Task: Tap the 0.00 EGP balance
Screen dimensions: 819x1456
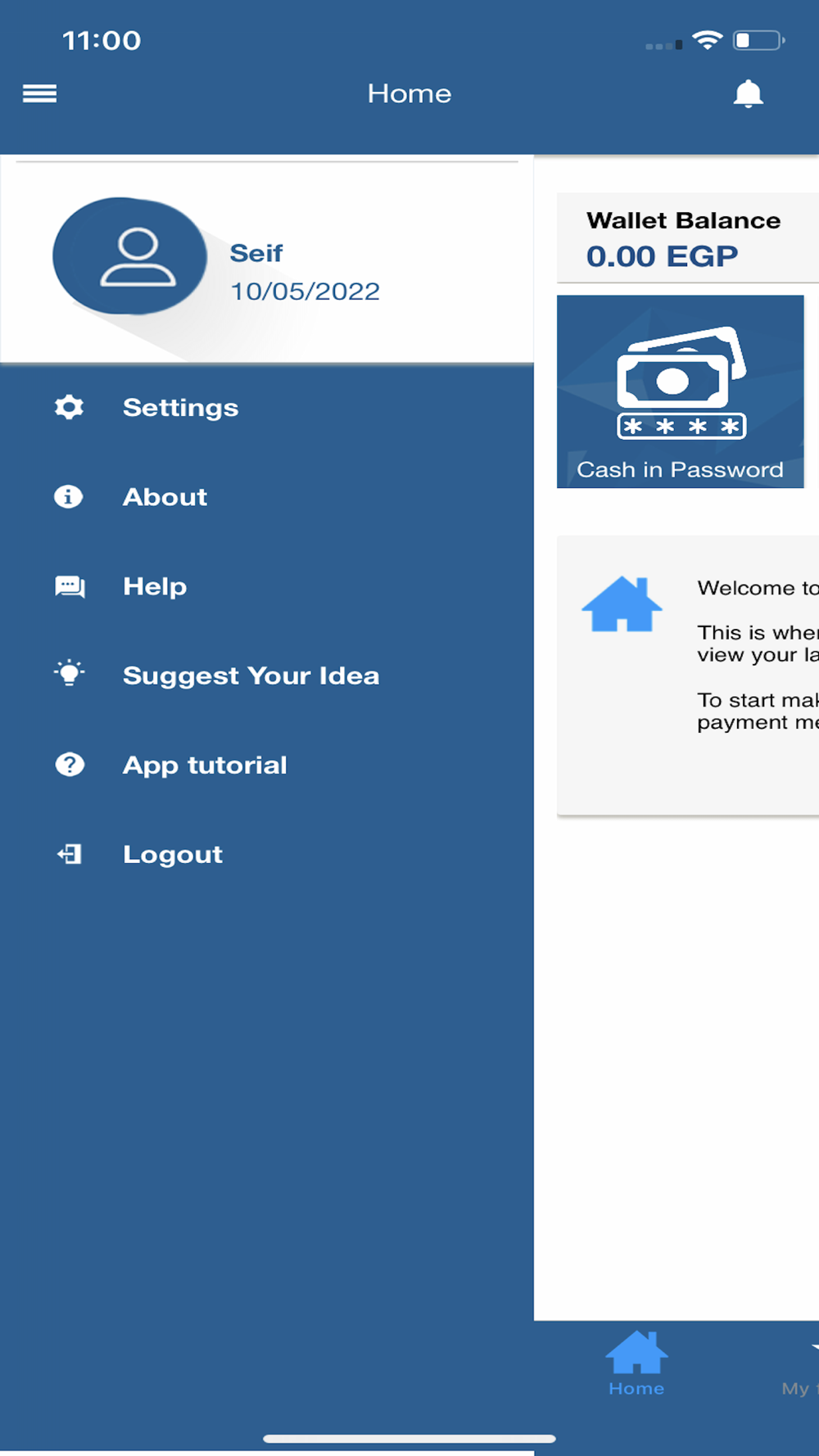Action: (x=663, y=256)
